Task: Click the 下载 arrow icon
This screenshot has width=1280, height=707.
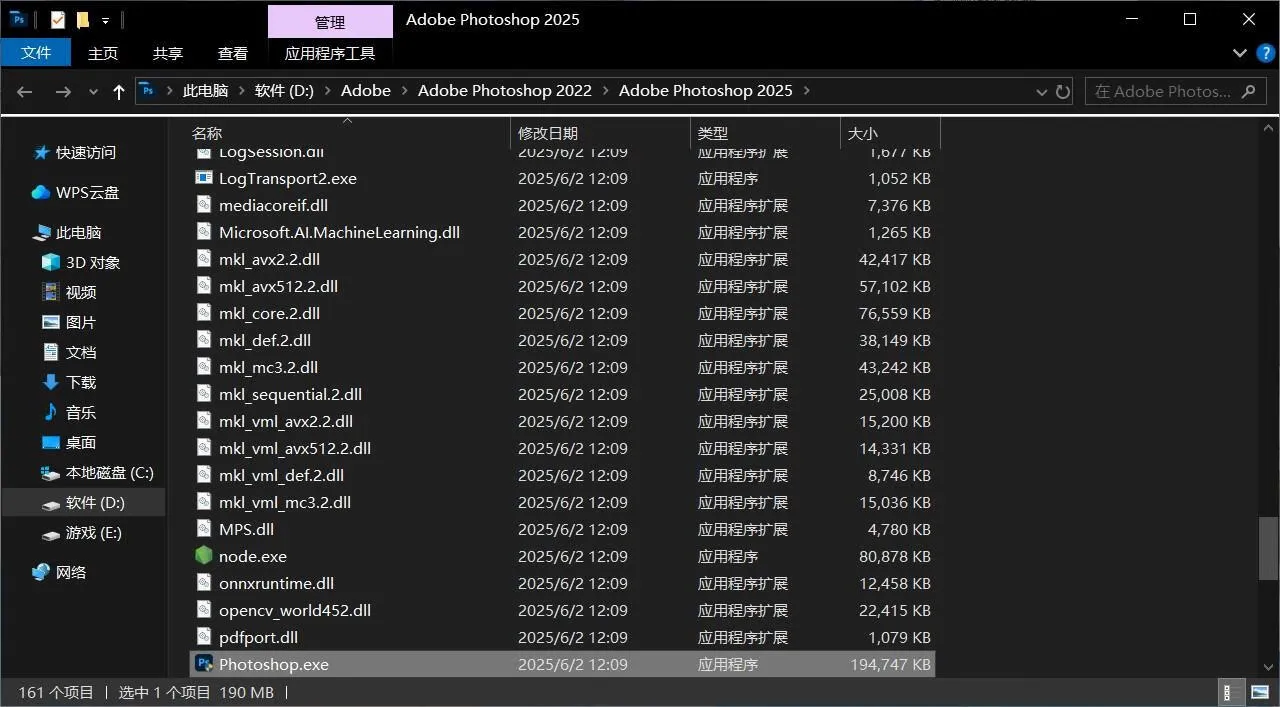Action: click(51, 382)
